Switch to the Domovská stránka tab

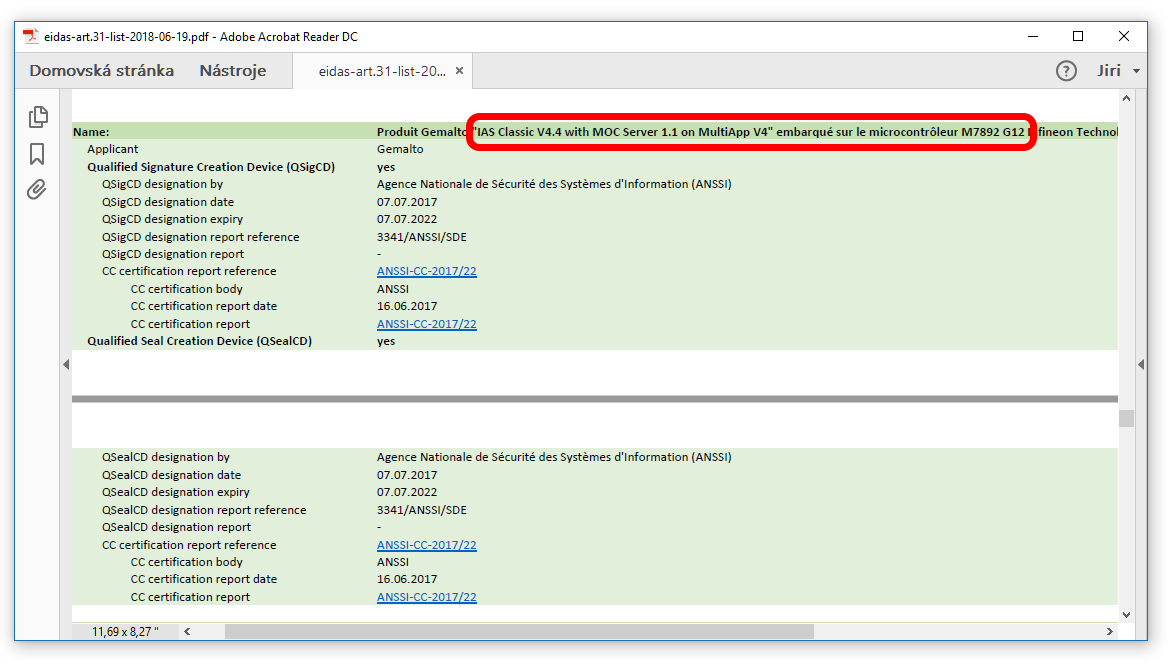tap(102, 71)
